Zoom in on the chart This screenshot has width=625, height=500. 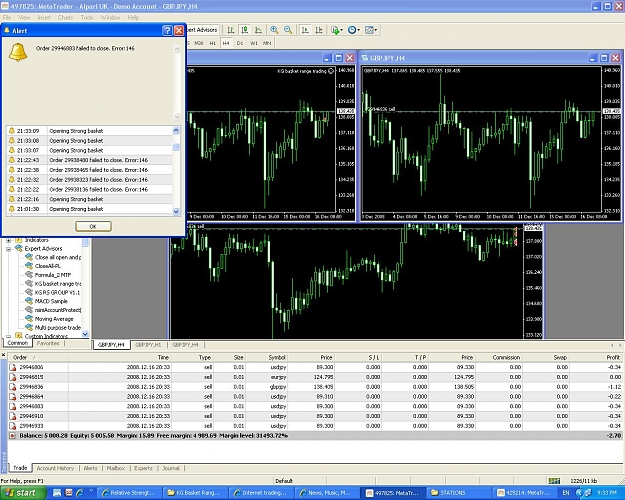(274, 30)
